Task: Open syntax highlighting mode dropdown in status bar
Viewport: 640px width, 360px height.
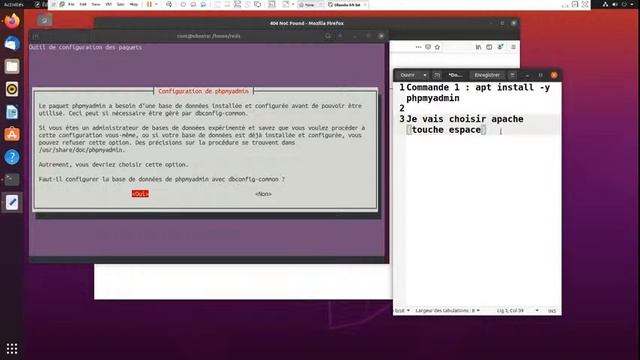Action: (x=402, y=311)
